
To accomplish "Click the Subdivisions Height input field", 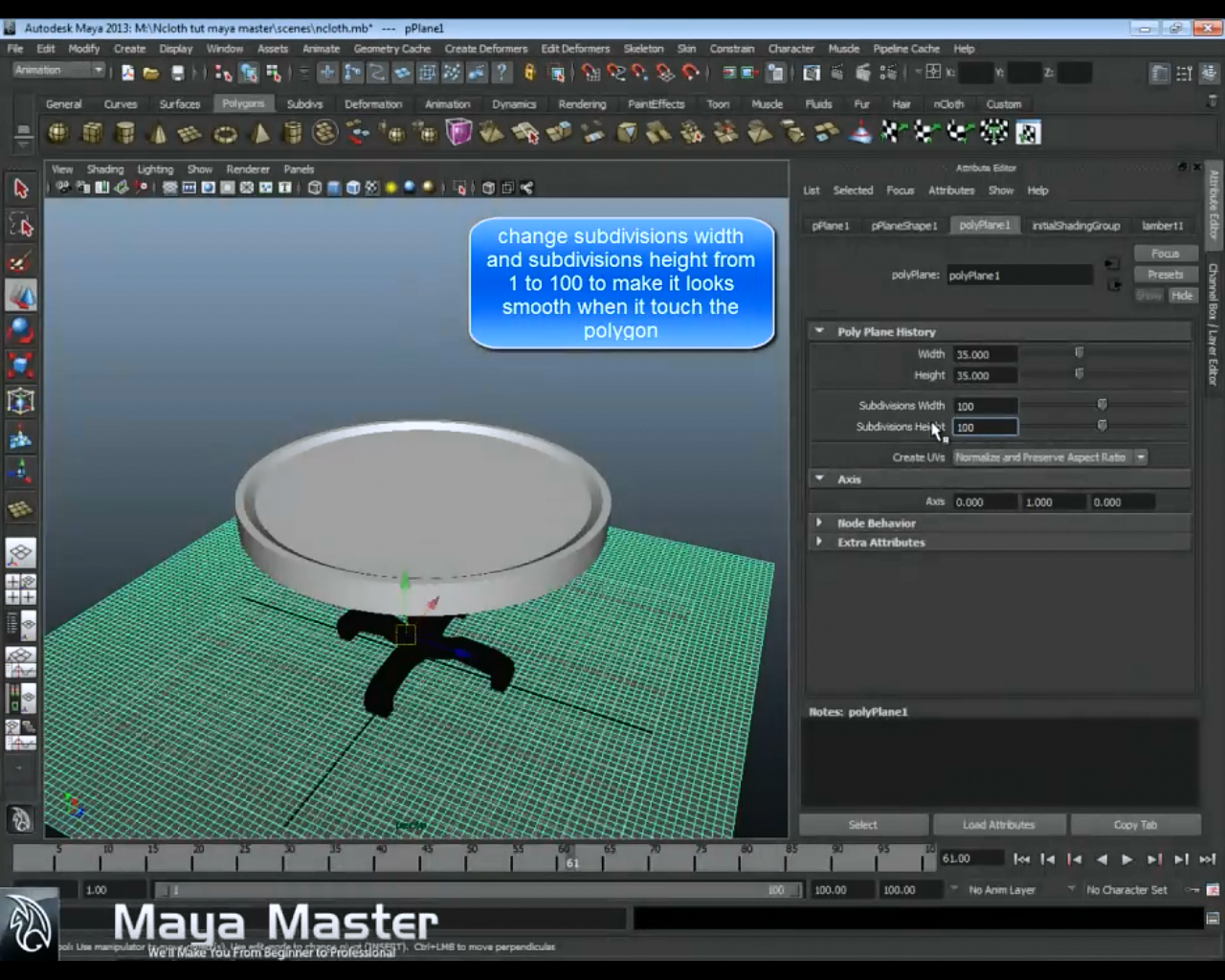I will click(985, 427).
